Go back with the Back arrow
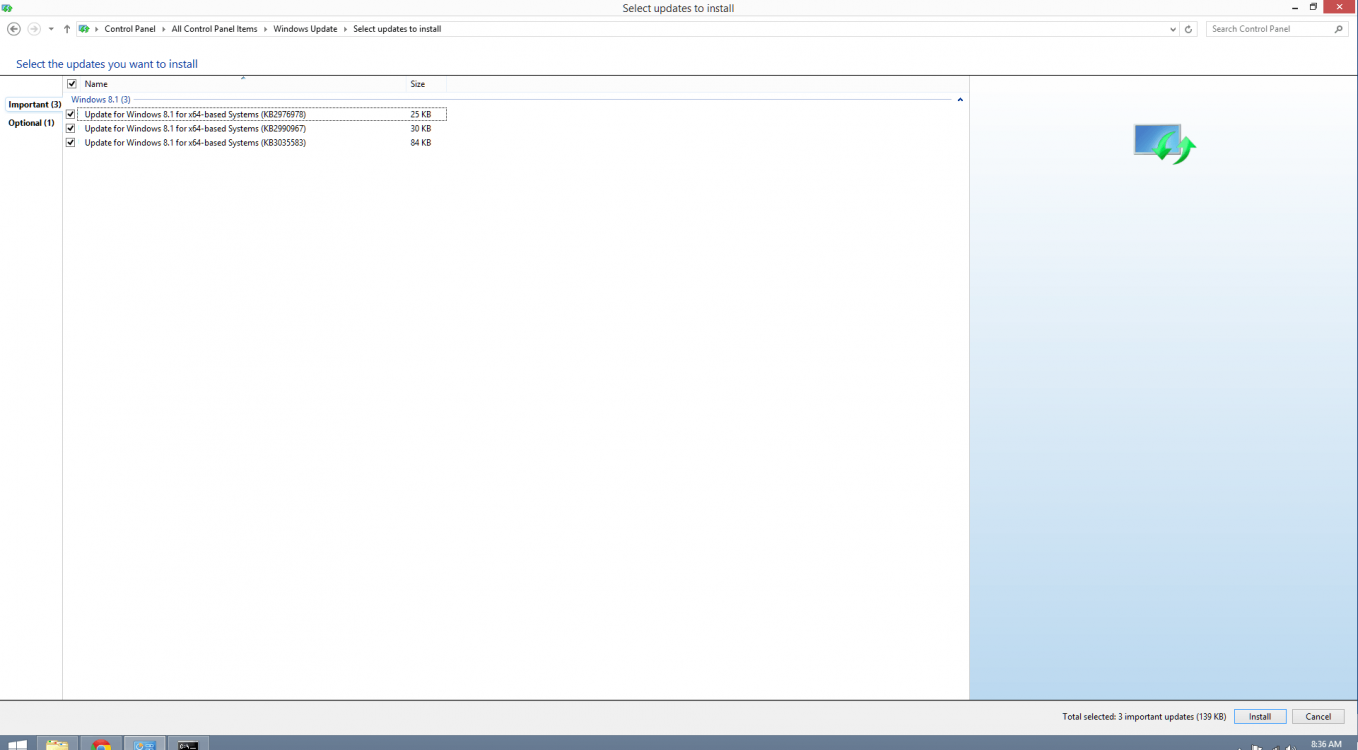The height and width of the screenshot is (750, 1358). pyautogui.click(x=13, y=29)
